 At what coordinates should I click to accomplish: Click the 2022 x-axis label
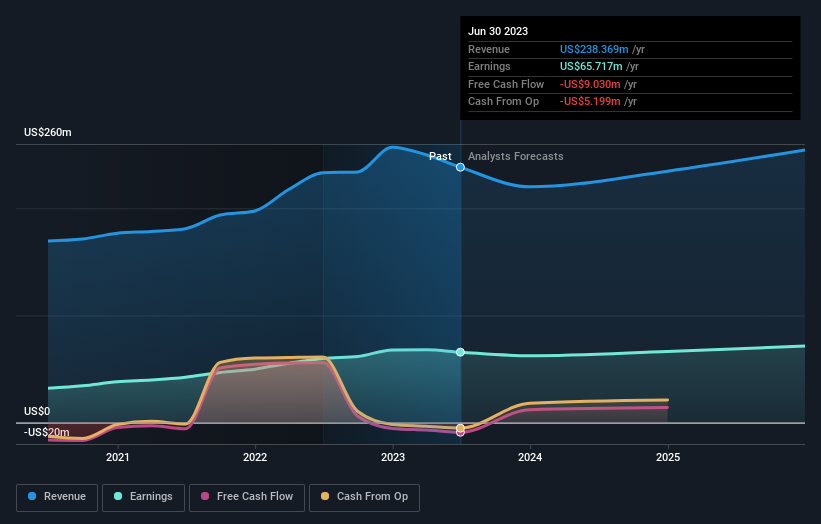(255, 458)
